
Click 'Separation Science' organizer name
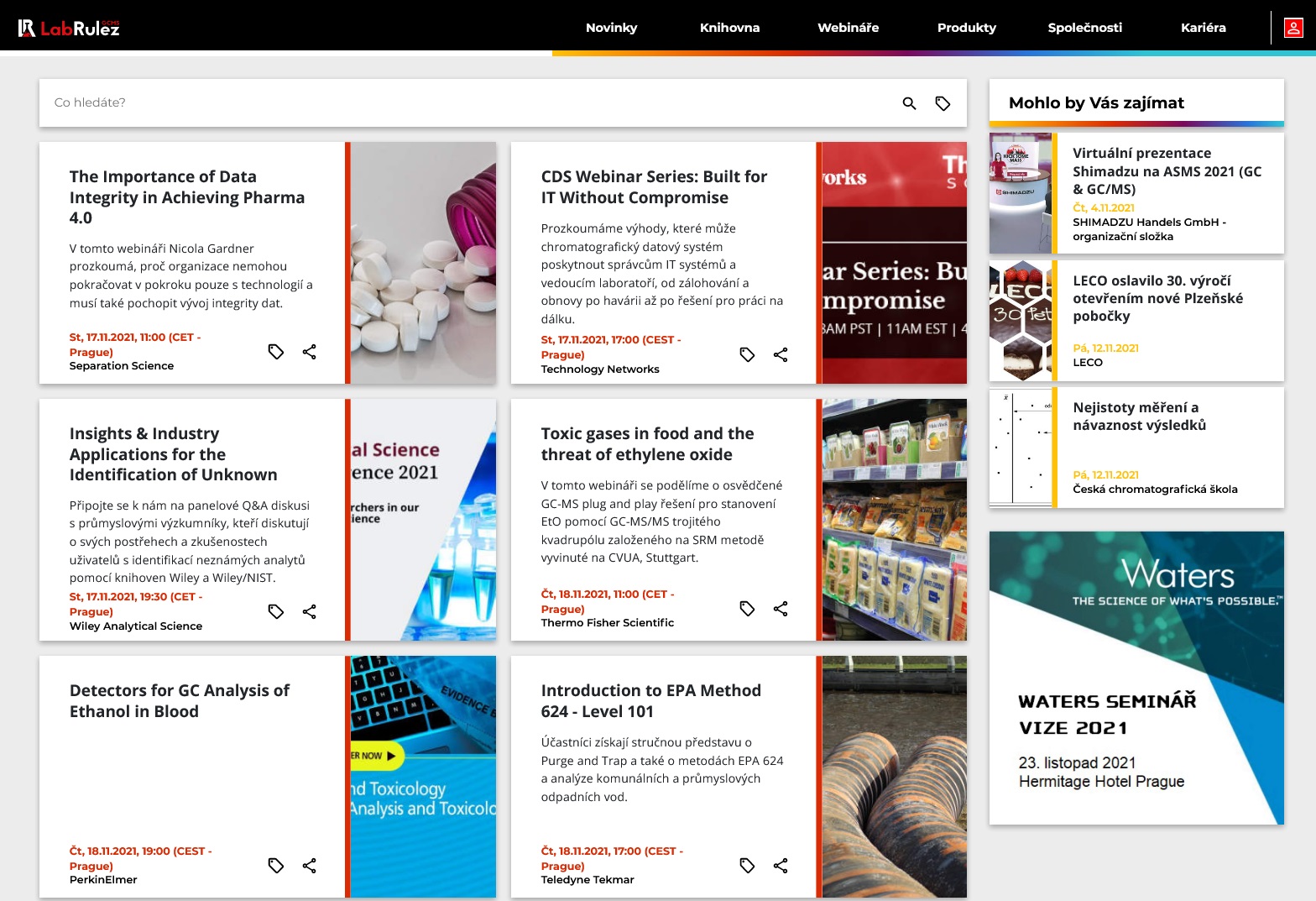coord(122,366)
